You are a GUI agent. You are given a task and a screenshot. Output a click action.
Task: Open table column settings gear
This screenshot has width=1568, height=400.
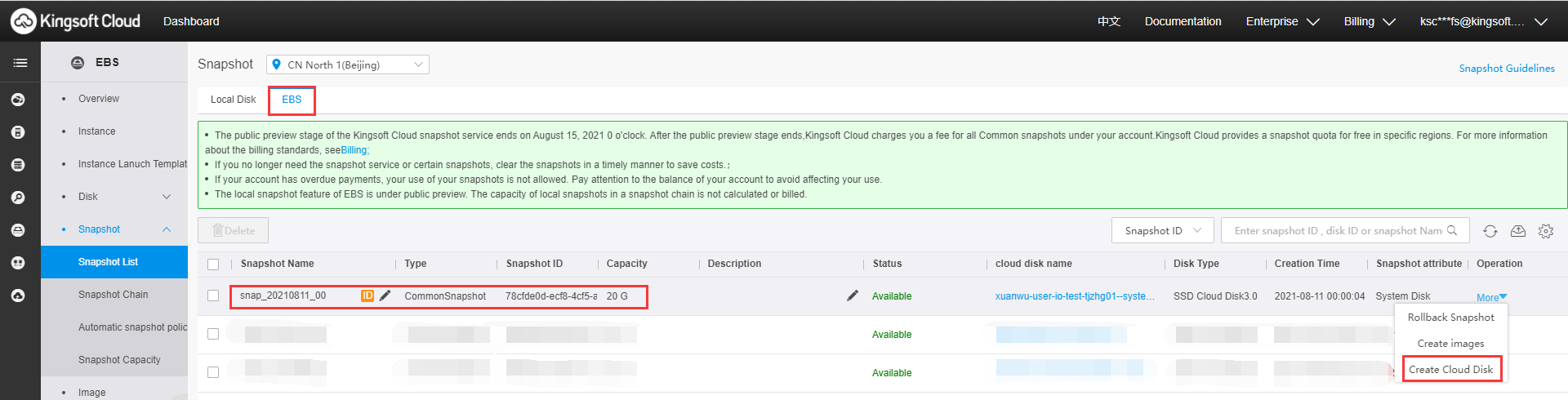(1546, 231)
